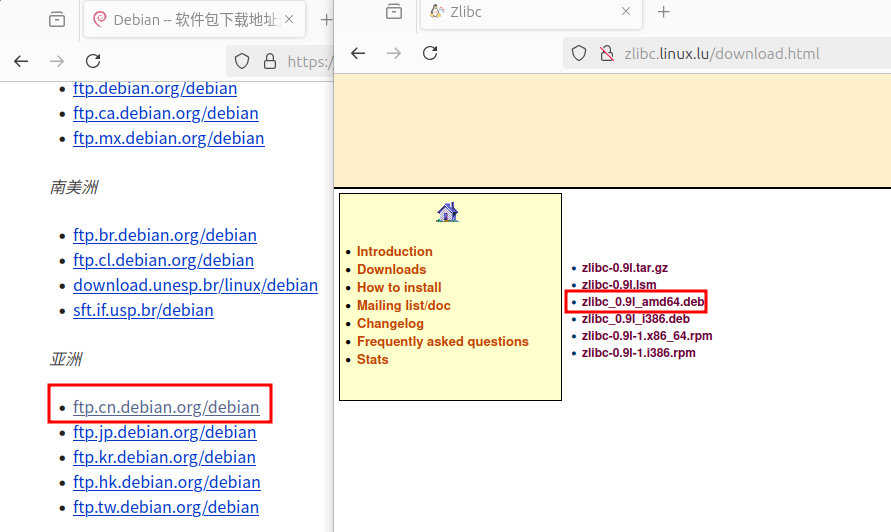Select the Zlibc tab

pos(531,13)
